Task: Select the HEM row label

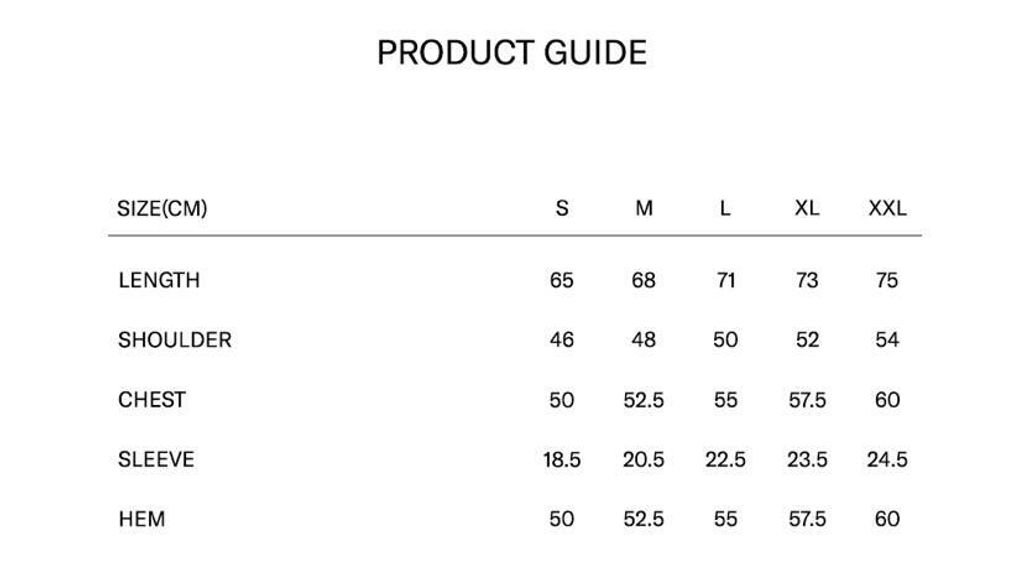Action: click(142, 519)
